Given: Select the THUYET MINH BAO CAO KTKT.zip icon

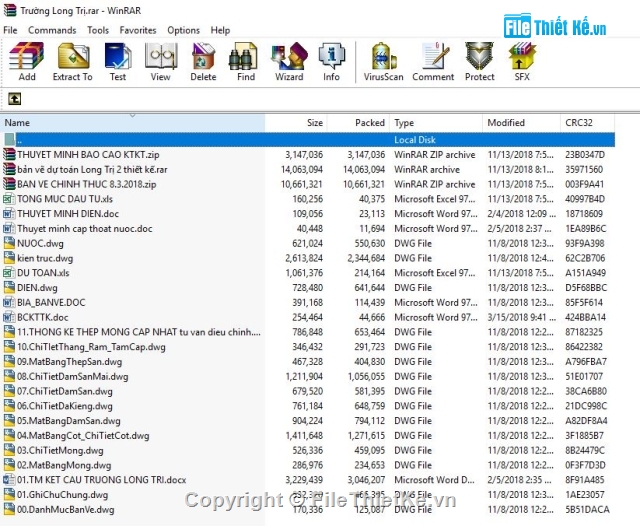Looking at the screenshot, I should (x=9, y=154).
